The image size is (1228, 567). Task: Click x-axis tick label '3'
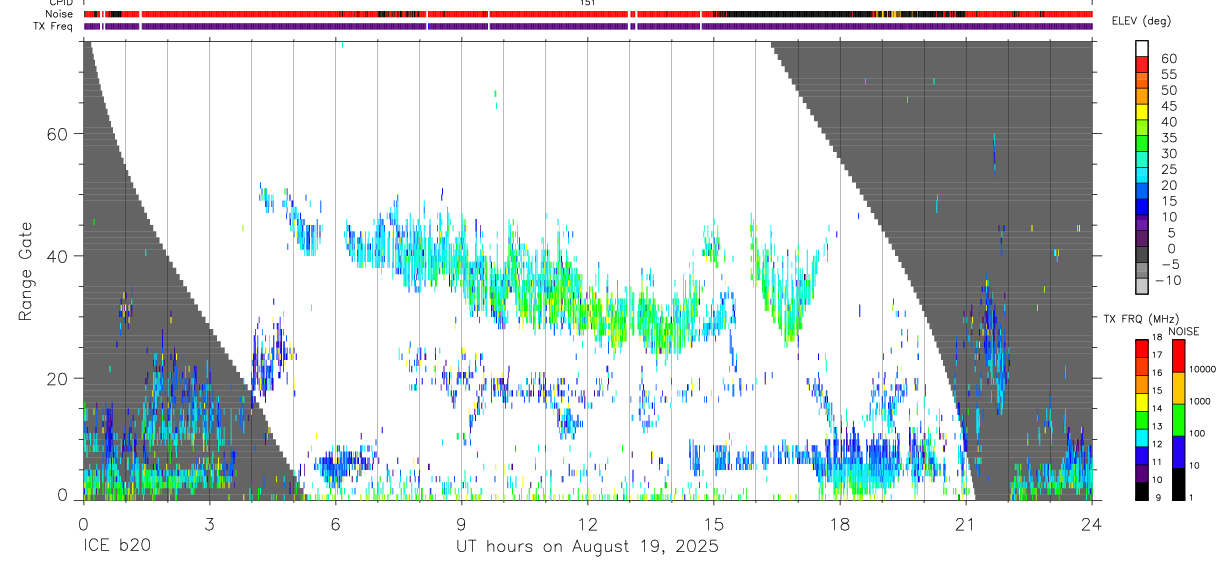(x=209, y=524)
